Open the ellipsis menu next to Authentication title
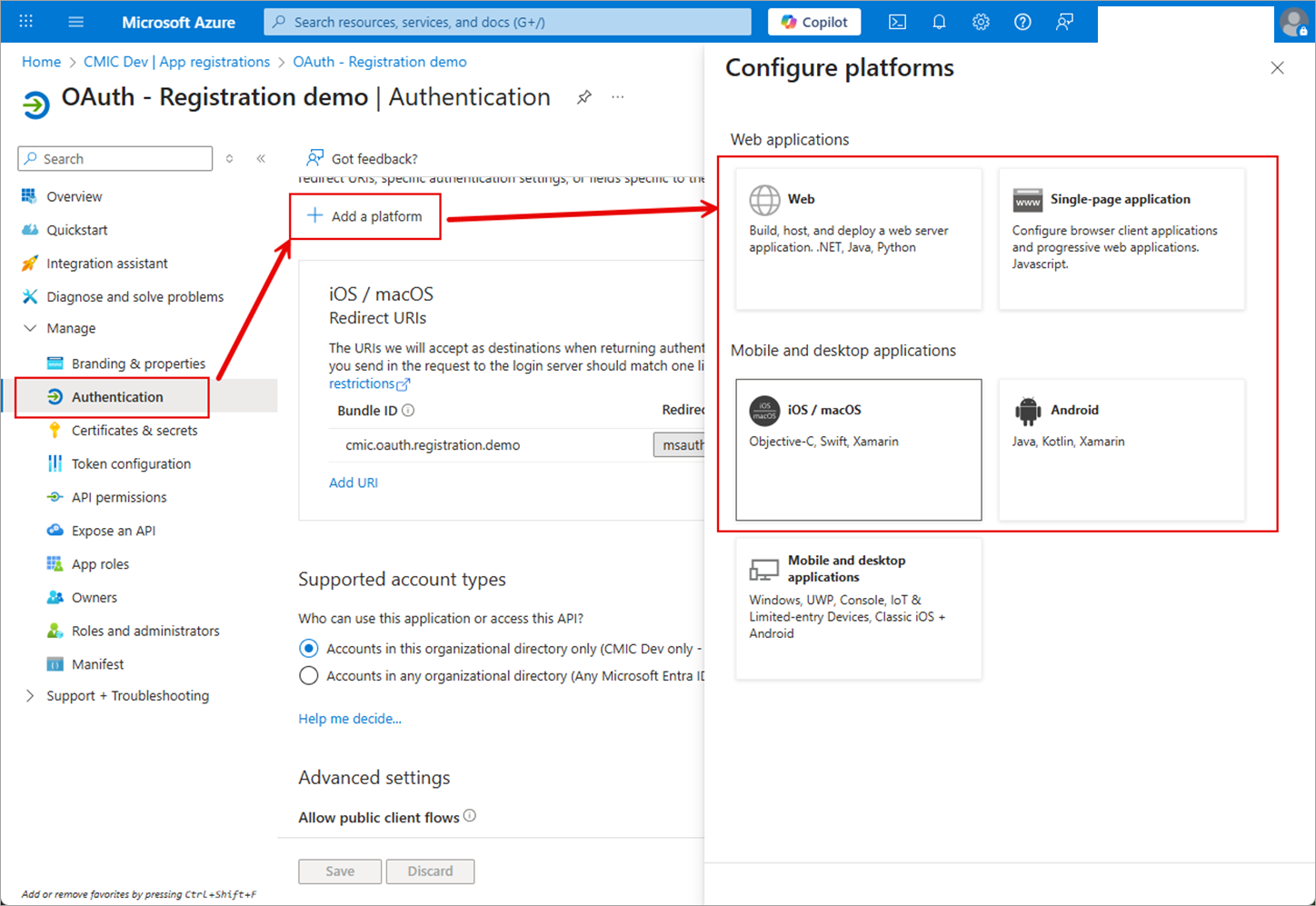The height and width of the screenshot is (906, 1316). pyautogui.click(x=618, y=97)
